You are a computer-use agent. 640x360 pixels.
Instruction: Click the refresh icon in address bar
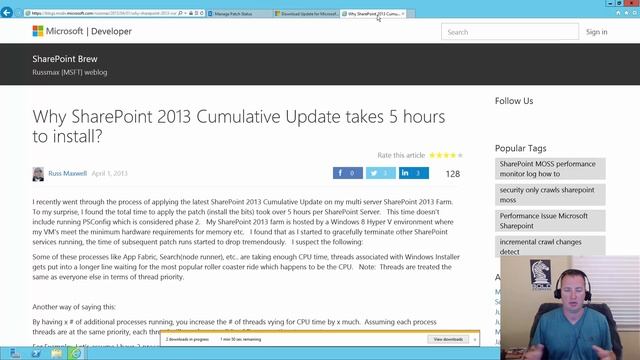click(x=202, y=13)
